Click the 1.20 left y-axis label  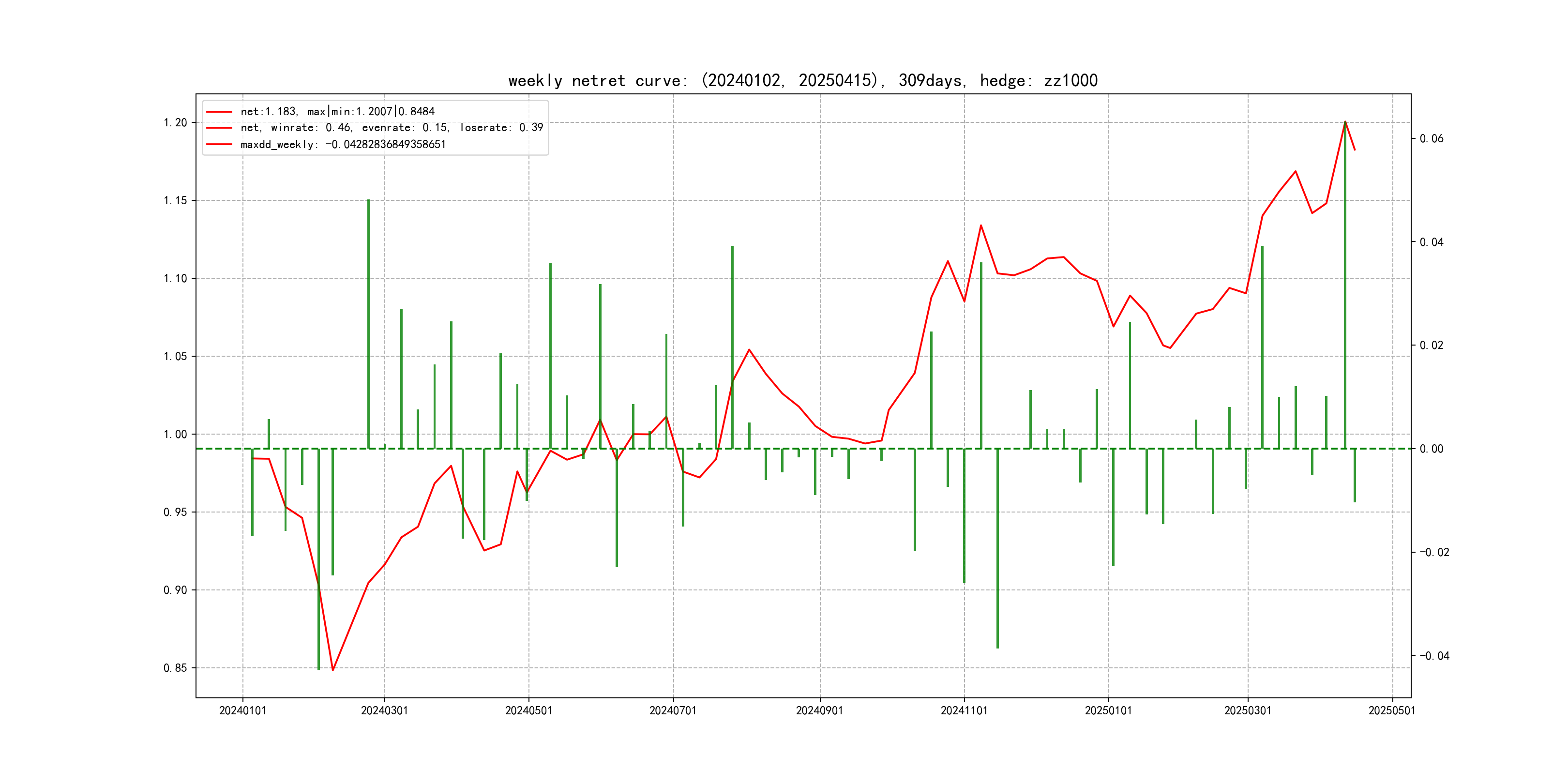[175, 123]
